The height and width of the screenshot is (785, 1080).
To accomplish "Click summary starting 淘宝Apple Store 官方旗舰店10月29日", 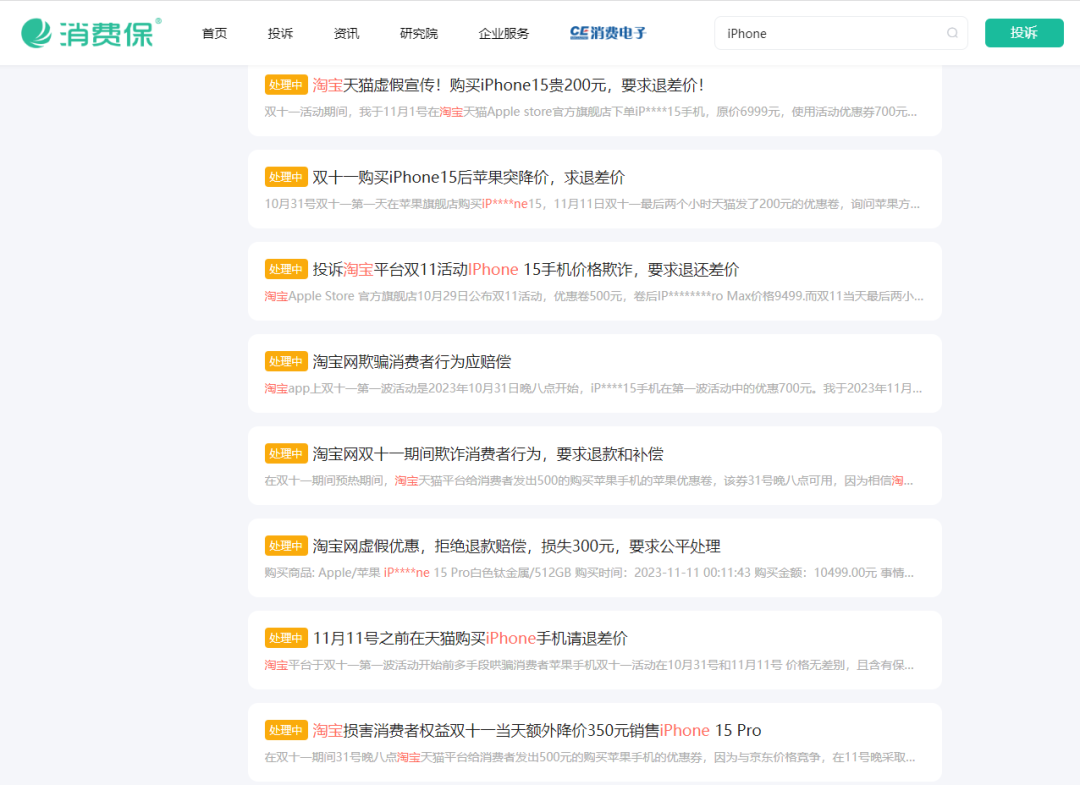I will pyautogui.click(x=594, y=297).
